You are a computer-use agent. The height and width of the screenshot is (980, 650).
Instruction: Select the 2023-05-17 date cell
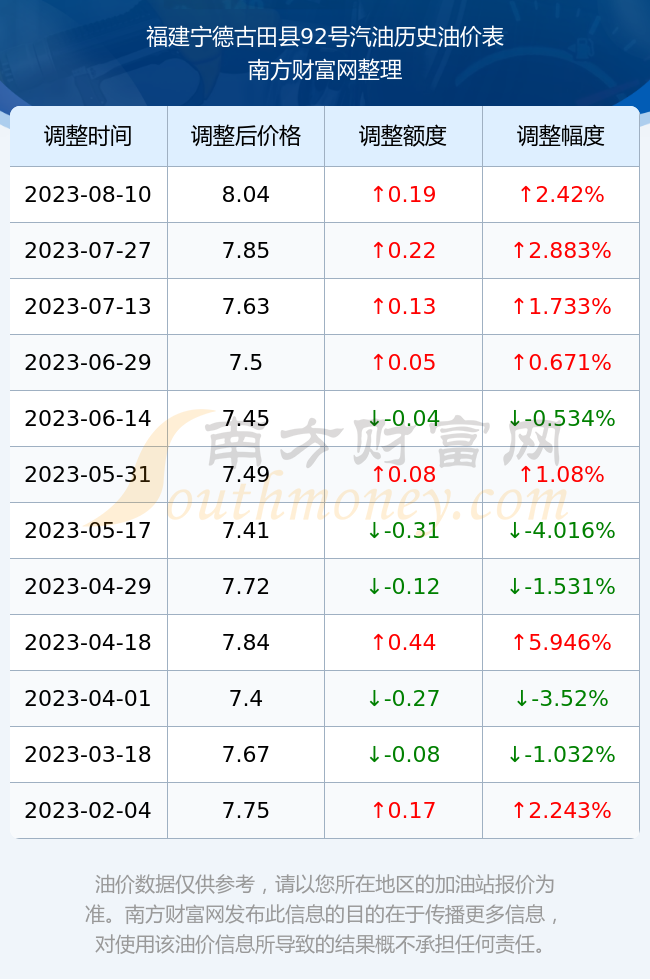tap(88, 531)
